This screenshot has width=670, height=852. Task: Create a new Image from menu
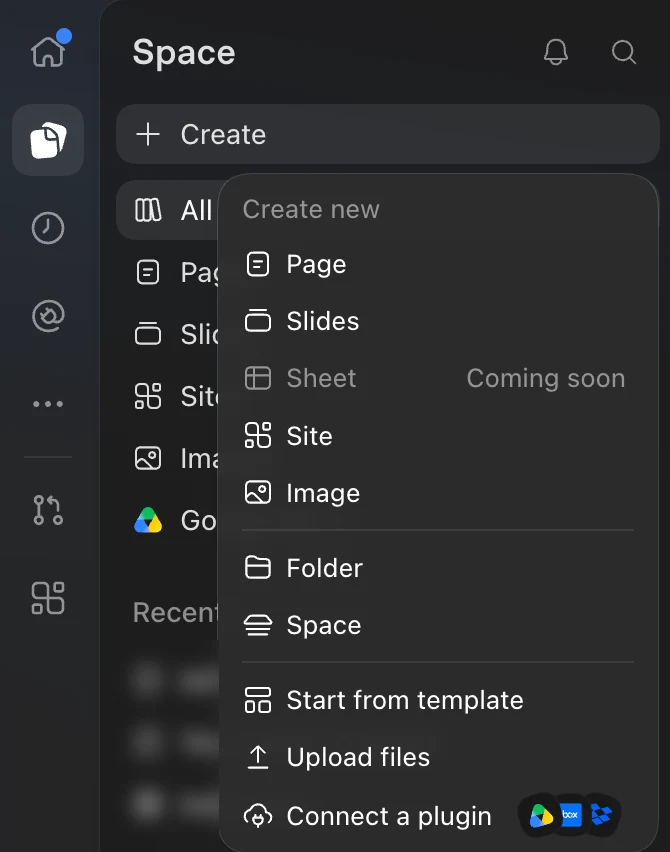[x=438, y=493]
